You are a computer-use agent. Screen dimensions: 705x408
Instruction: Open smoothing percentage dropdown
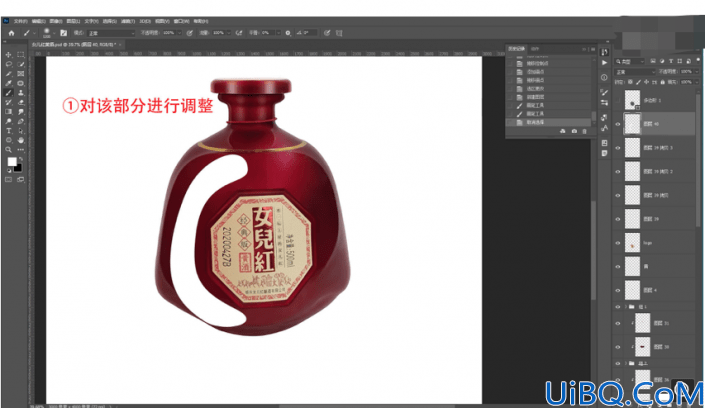pos(278,33)
